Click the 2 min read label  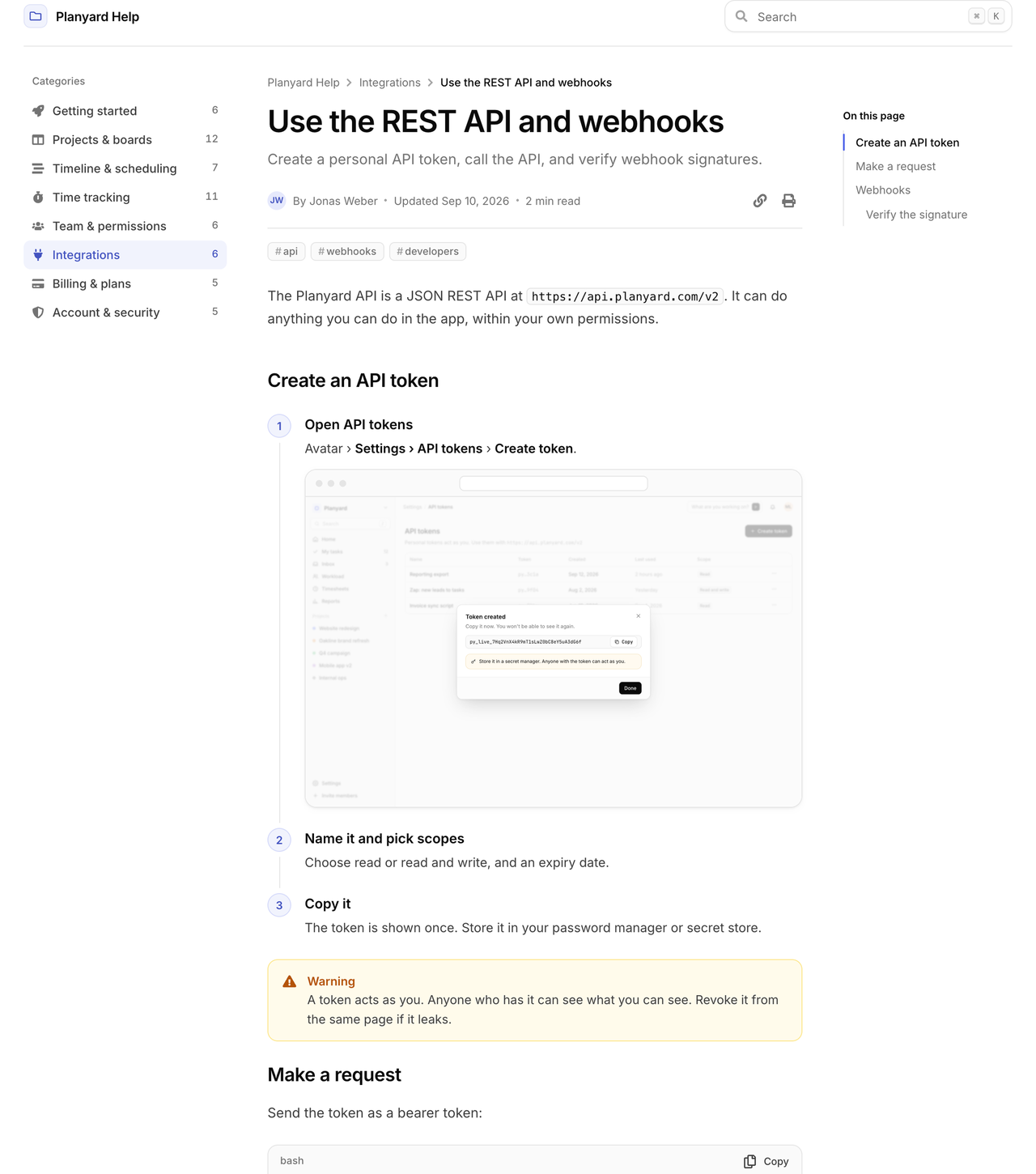(x=553, y=201)
